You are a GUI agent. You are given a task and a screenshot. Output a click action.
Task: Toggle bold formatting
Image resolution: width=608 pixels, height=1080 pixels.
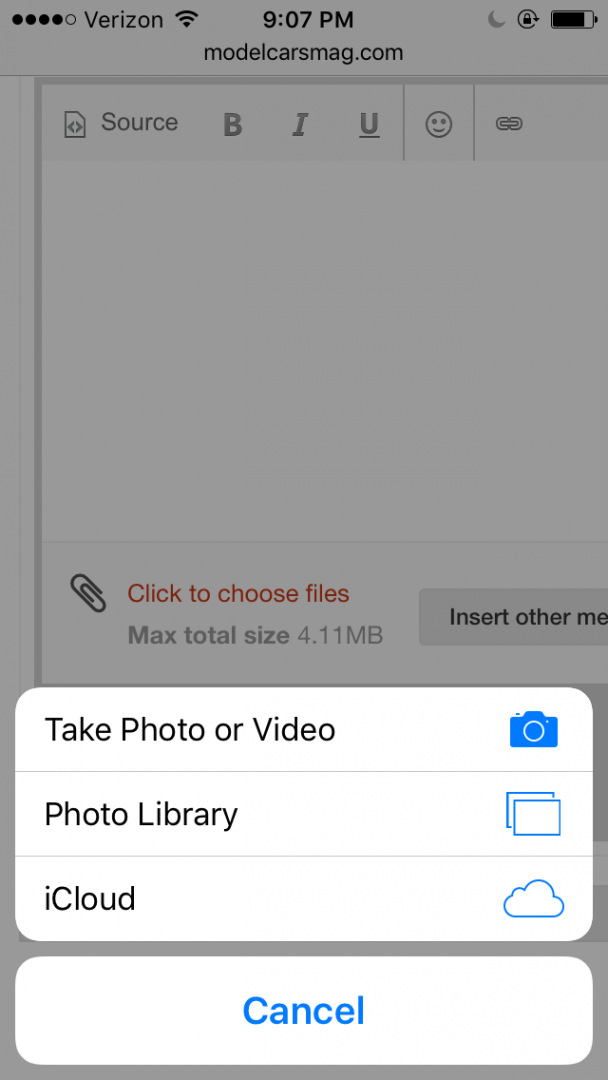pos(232,123)
